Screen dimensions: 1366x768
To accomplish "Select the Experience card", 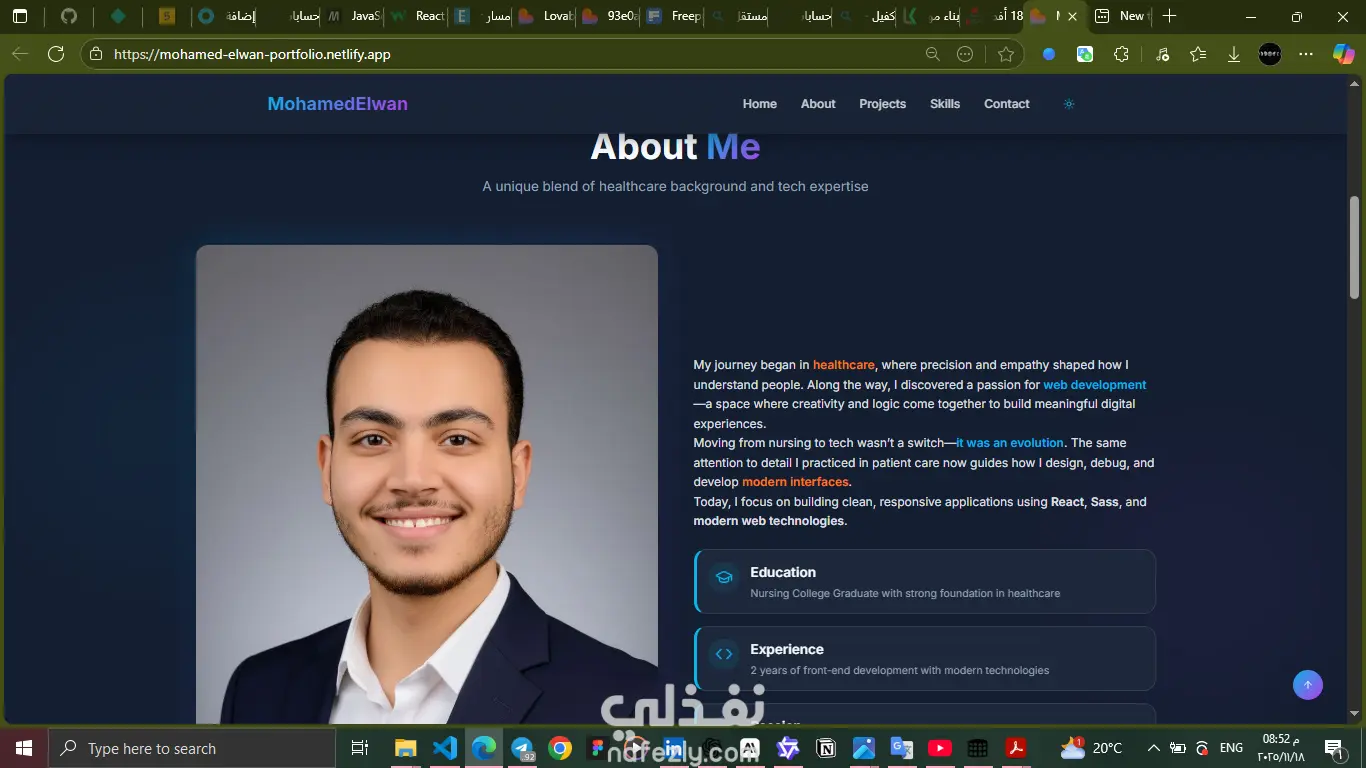I will [x=925, y=658].
